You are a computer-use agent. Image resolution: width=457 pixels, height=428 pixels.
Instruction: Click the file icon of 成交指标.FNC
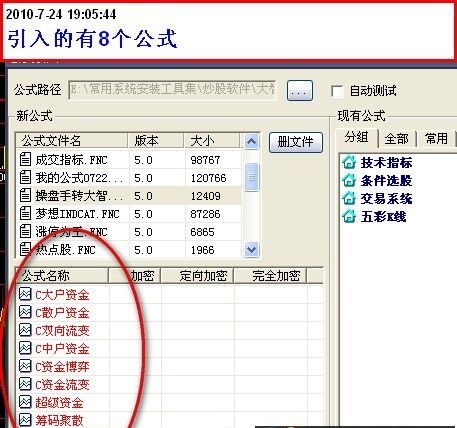pos(25,159)
